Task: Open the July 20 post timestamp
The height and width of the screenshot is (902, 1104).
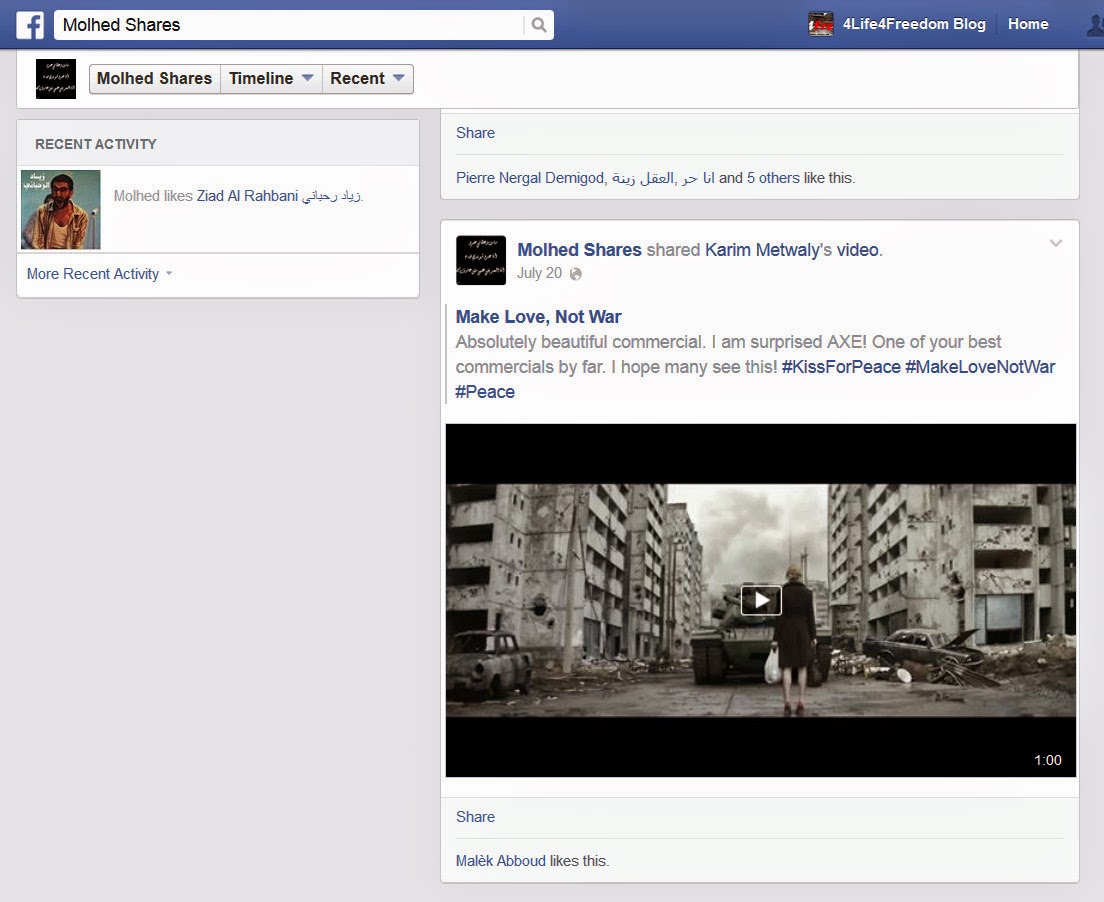Action: [x=539, y=273]
